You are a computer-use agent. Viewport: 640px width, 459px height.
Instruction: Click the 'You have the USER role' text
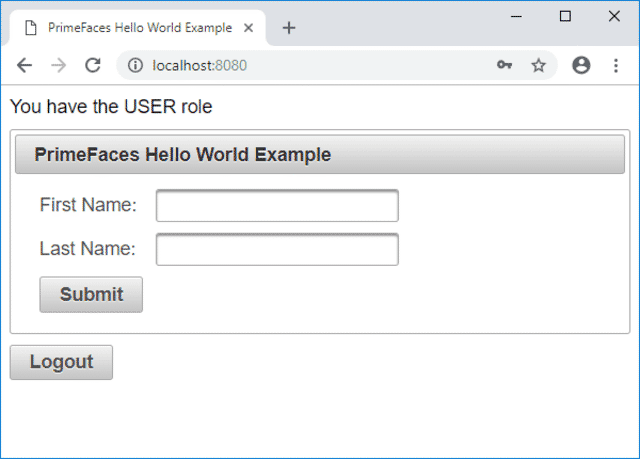point(111,106)
